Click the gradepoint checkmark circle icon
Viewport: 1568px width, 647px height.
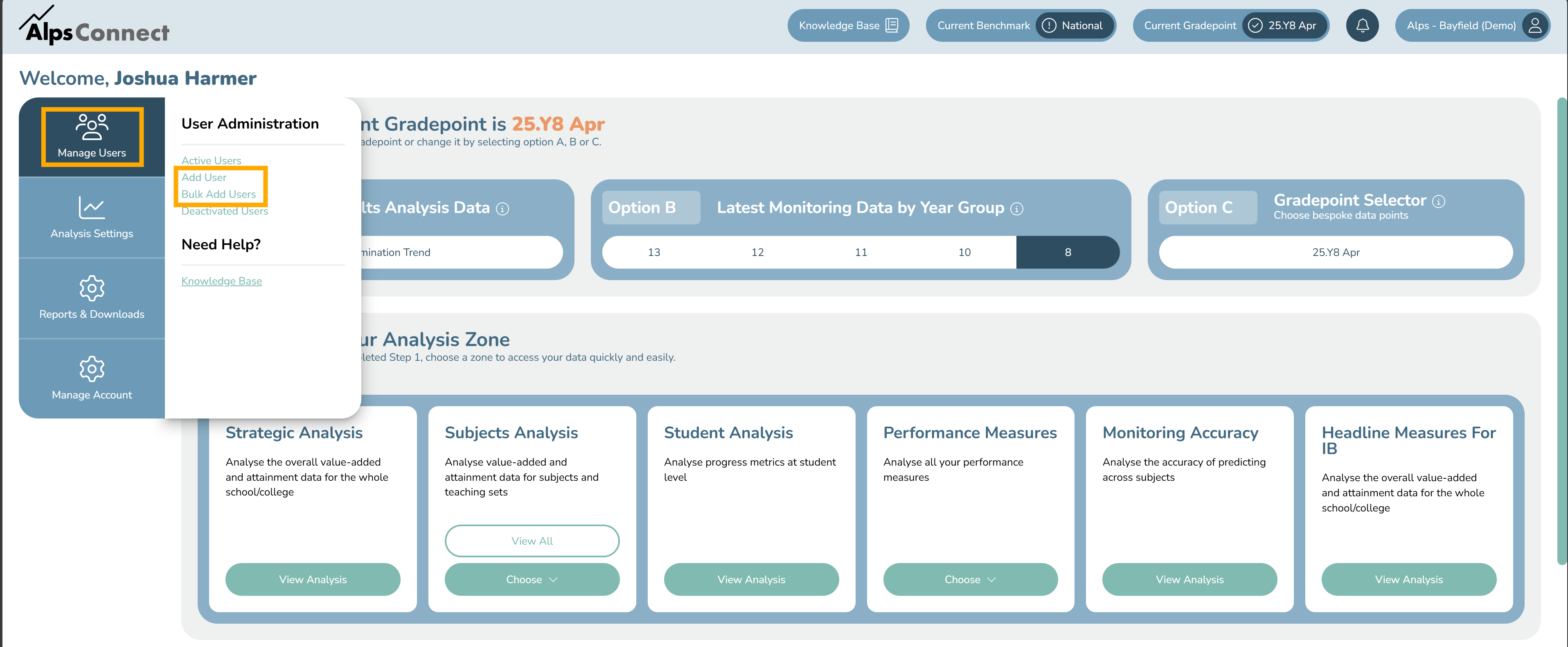point(1255,25)
